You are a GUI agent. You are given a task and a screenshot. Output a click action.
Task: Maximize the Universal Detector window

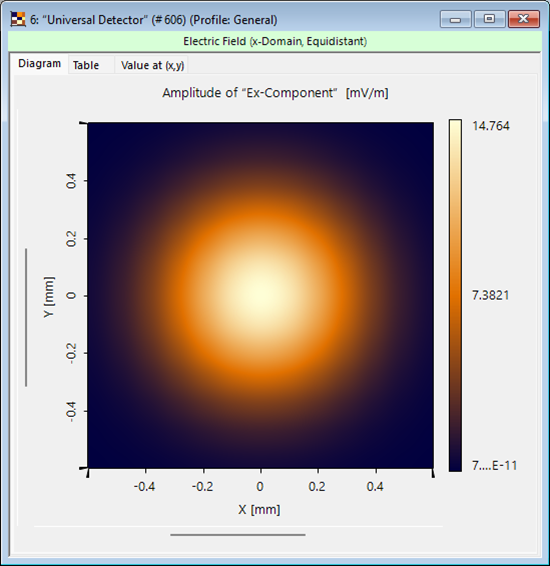pyautogui.click(x=489, y=19)
